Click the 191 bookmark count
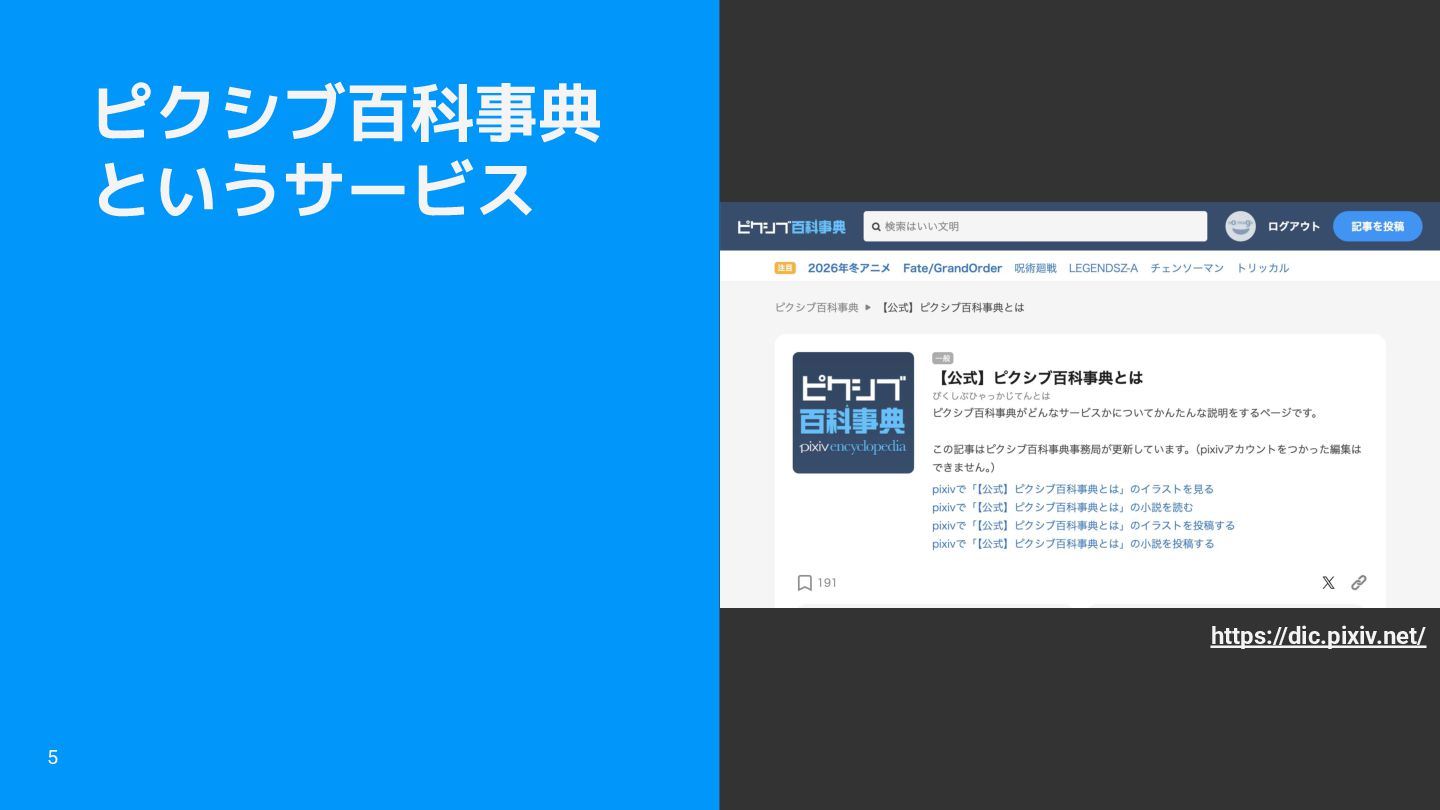 pyautogui.click(x=827, y=583)
